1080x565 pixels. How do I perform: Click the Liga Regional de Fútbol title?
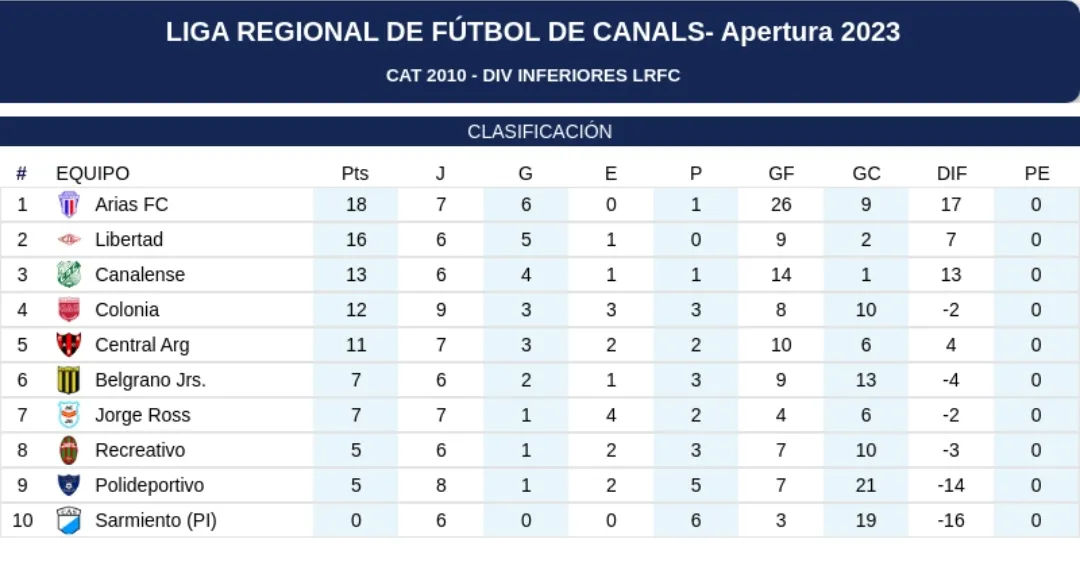point(533,32)
